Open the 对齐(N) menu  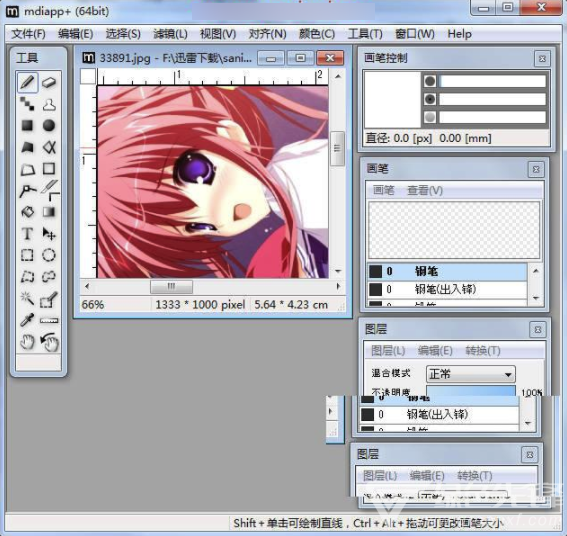(268, 34)
